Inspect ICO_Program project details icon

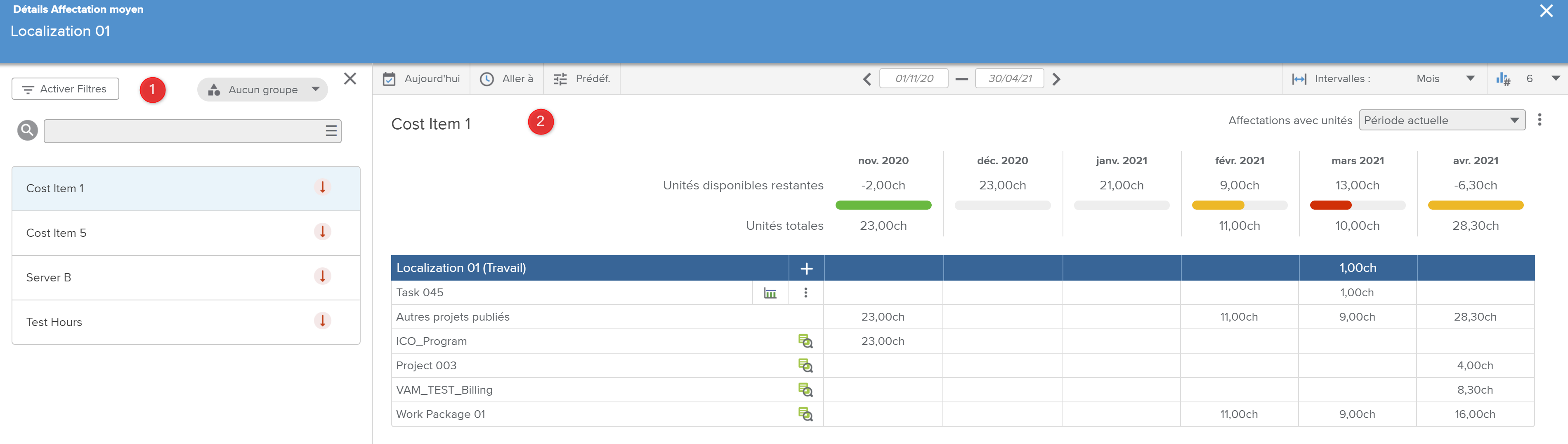[805, 342]
